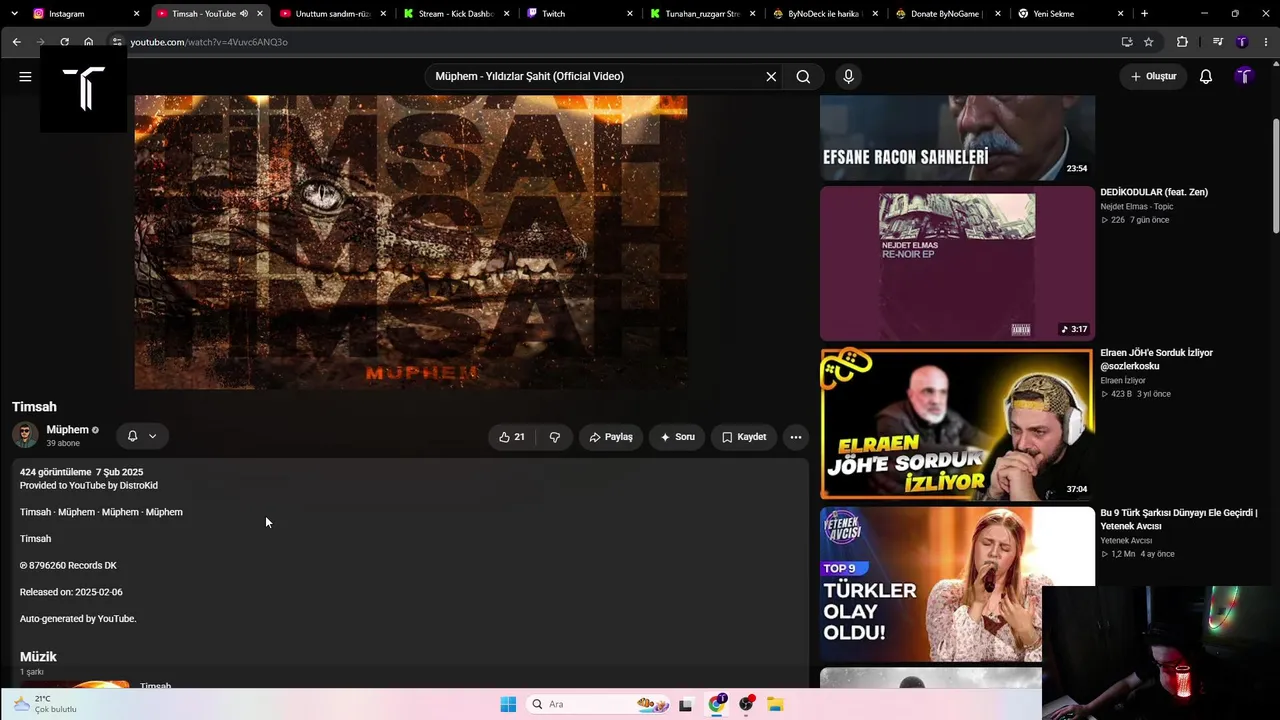Play the EFSANE RACON SAHNELERİ video thumbnail
1280x720 pixels.
[957, 138]
